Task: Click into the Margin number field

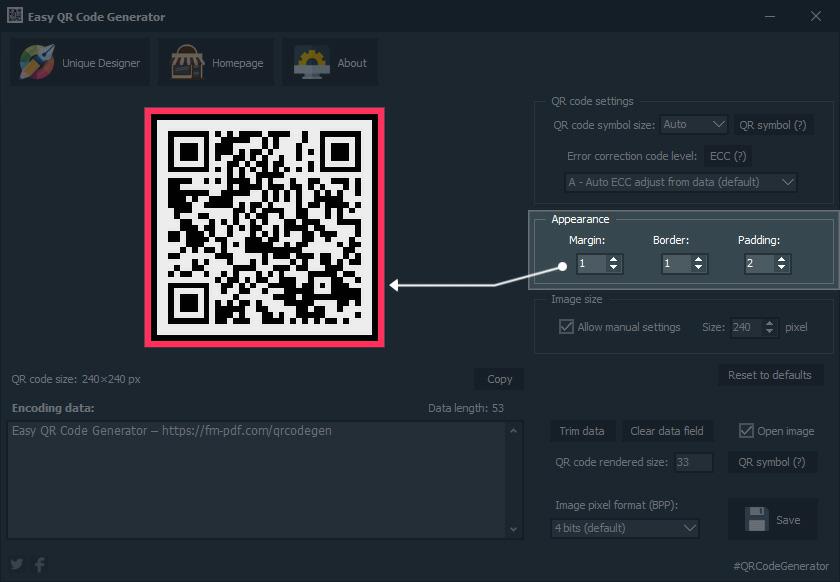Action: pos(591,264)
